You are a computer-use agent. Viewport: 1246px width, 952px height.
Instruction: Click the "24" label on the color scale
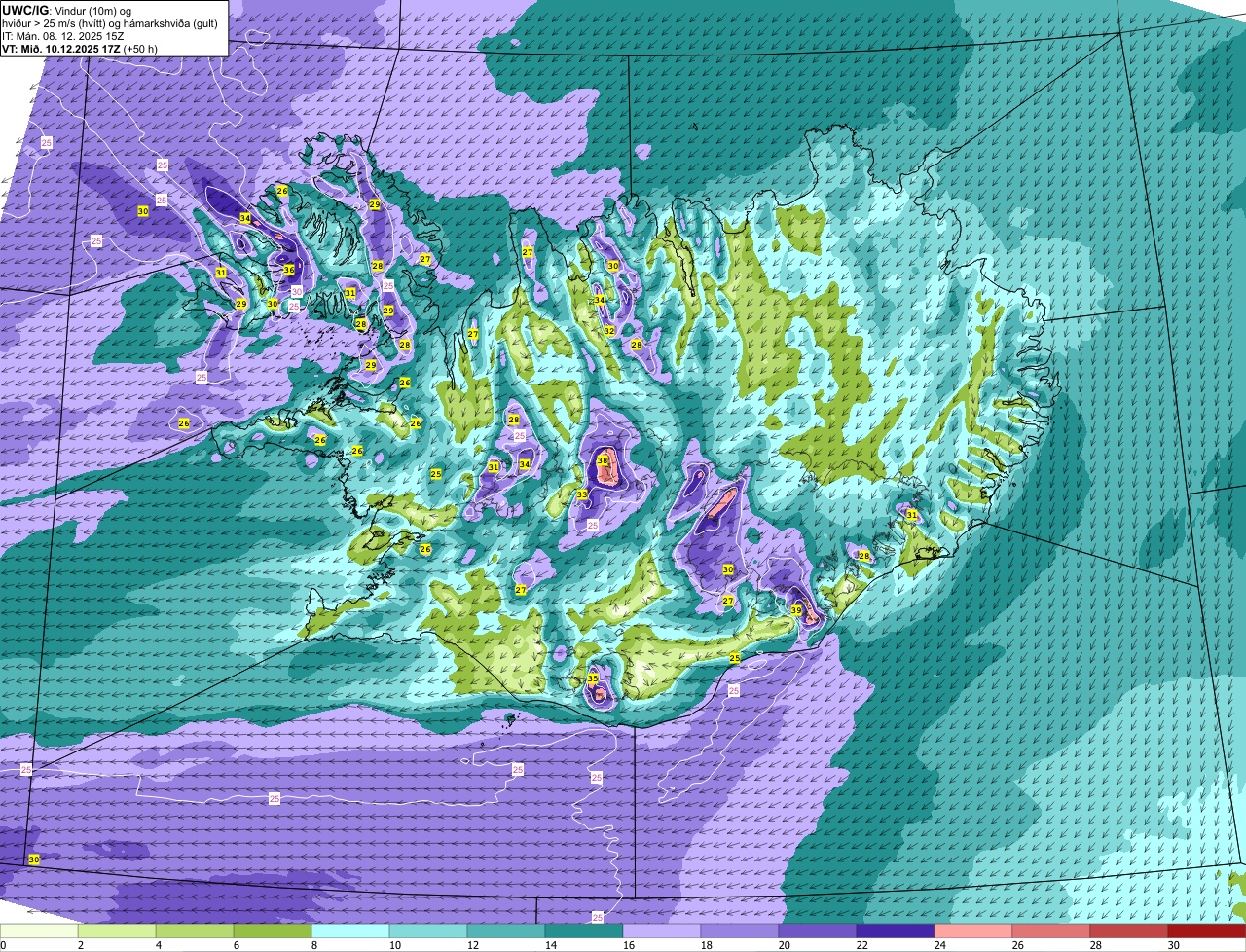tap(939, 945)
